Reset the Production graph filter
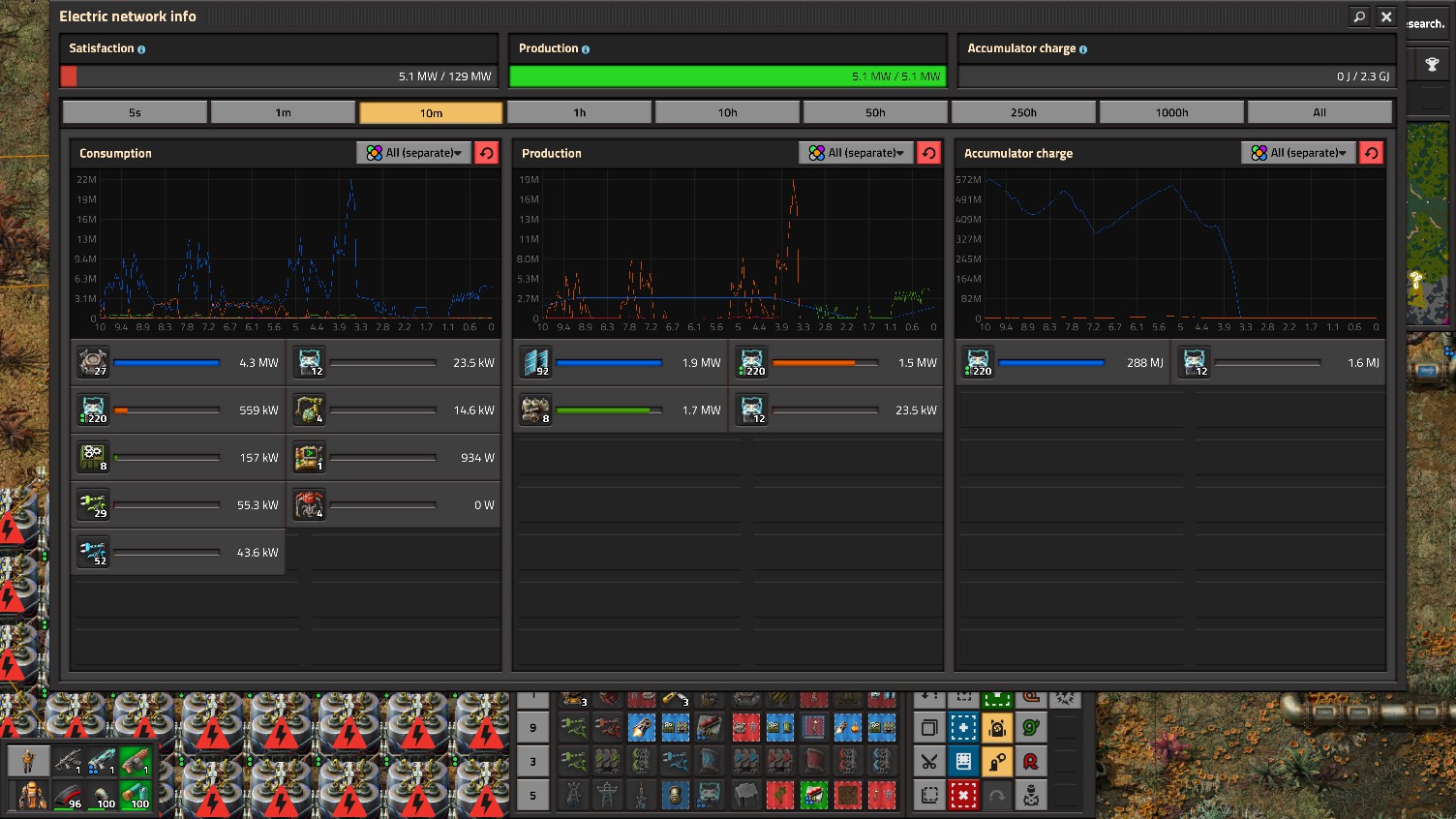This screenshot has width=1456, height=819. (x=928, y=153)
